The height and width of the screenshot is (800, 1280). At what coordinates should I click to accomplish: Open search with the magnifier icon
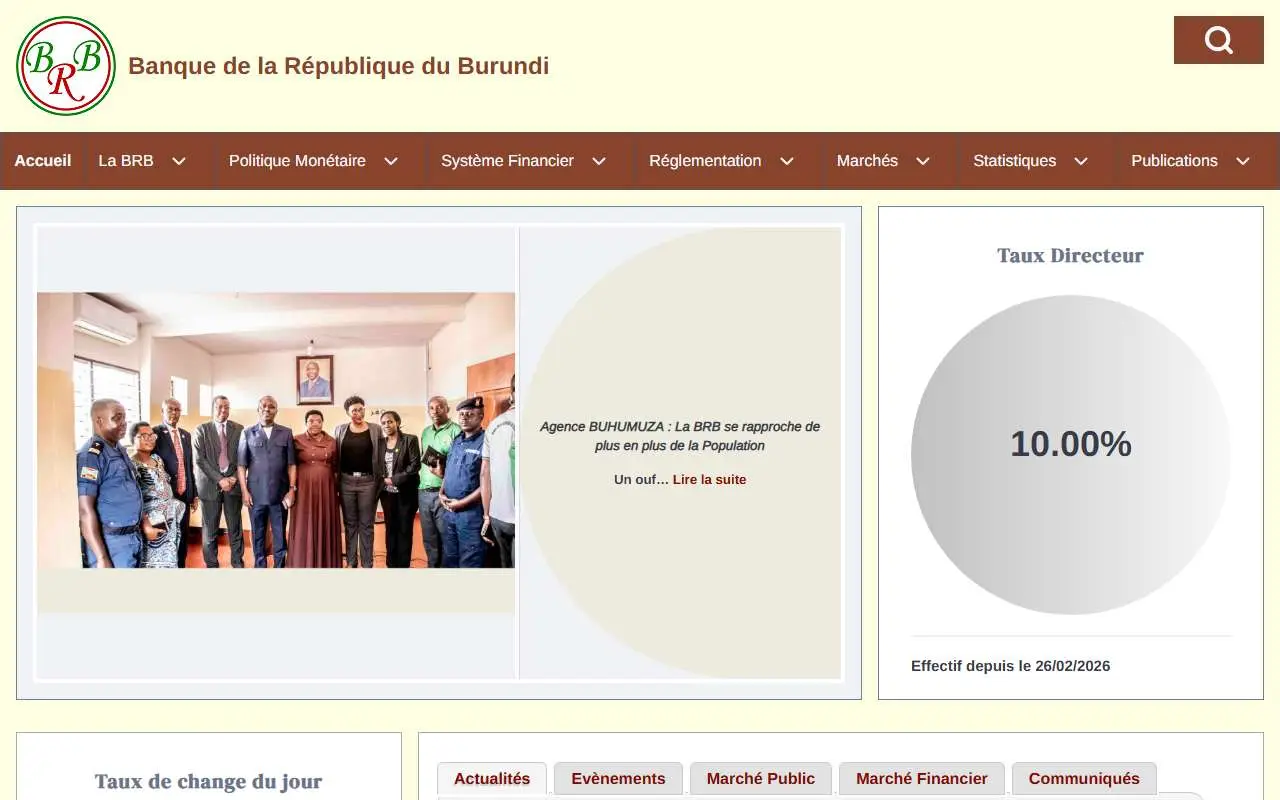[x=1218, y=40]
